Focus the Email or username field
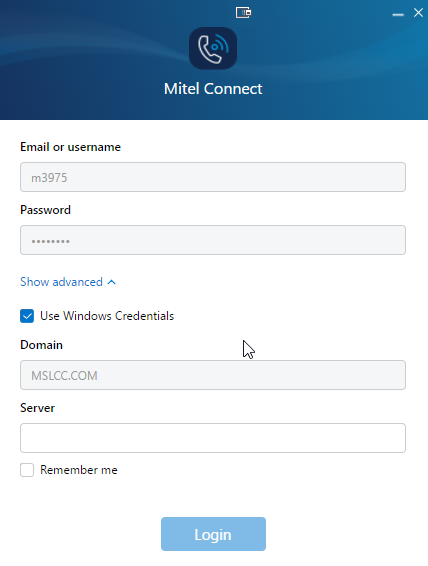 pos(213,177)
